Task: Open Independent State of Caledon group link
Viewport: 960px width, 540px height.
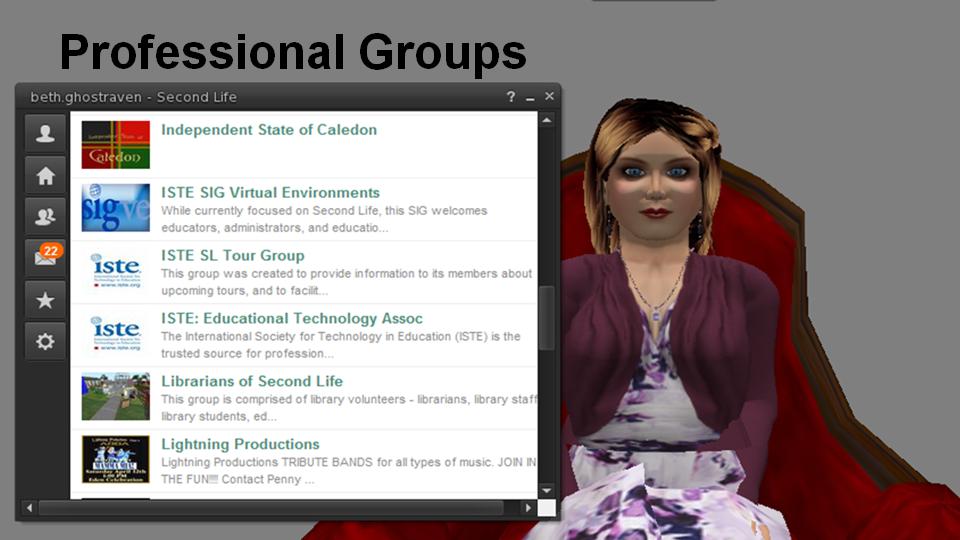Action: tap(269, 130)
